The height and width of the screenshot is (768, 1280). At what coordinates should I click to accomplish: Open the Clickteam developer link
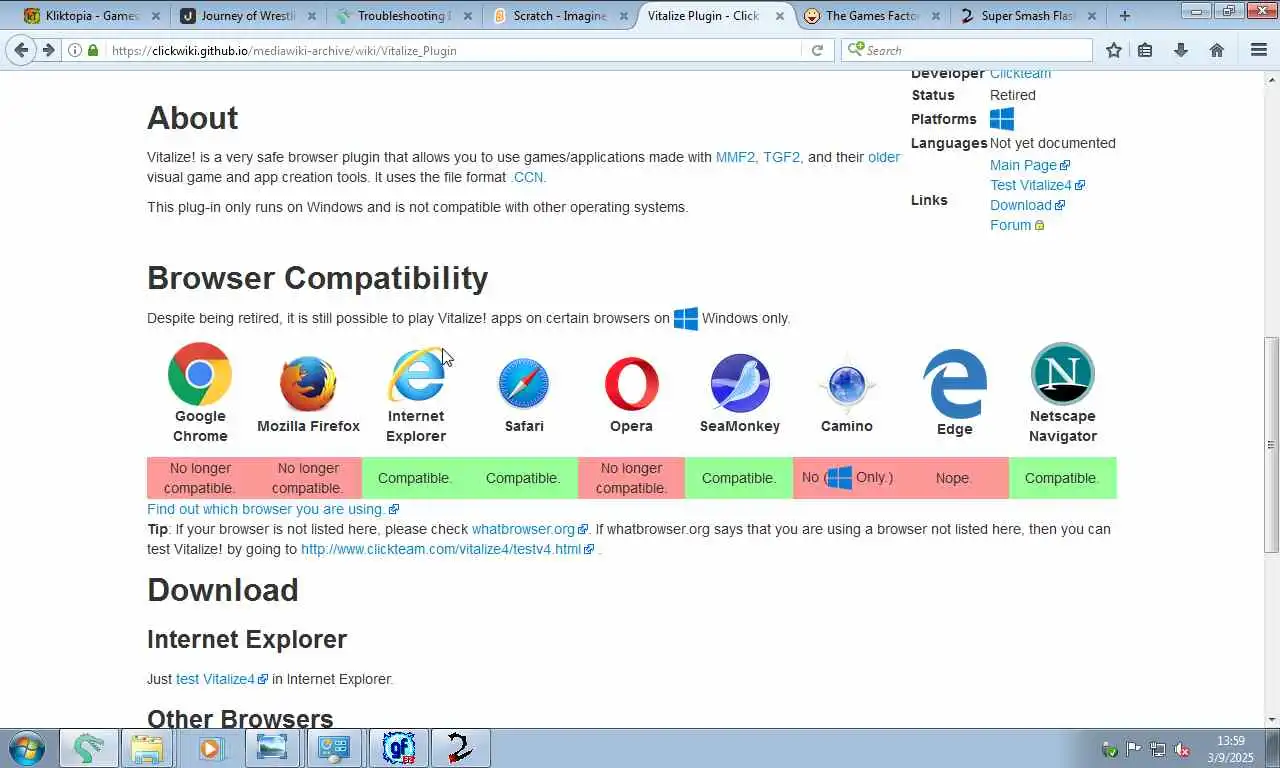point(1020,75)
